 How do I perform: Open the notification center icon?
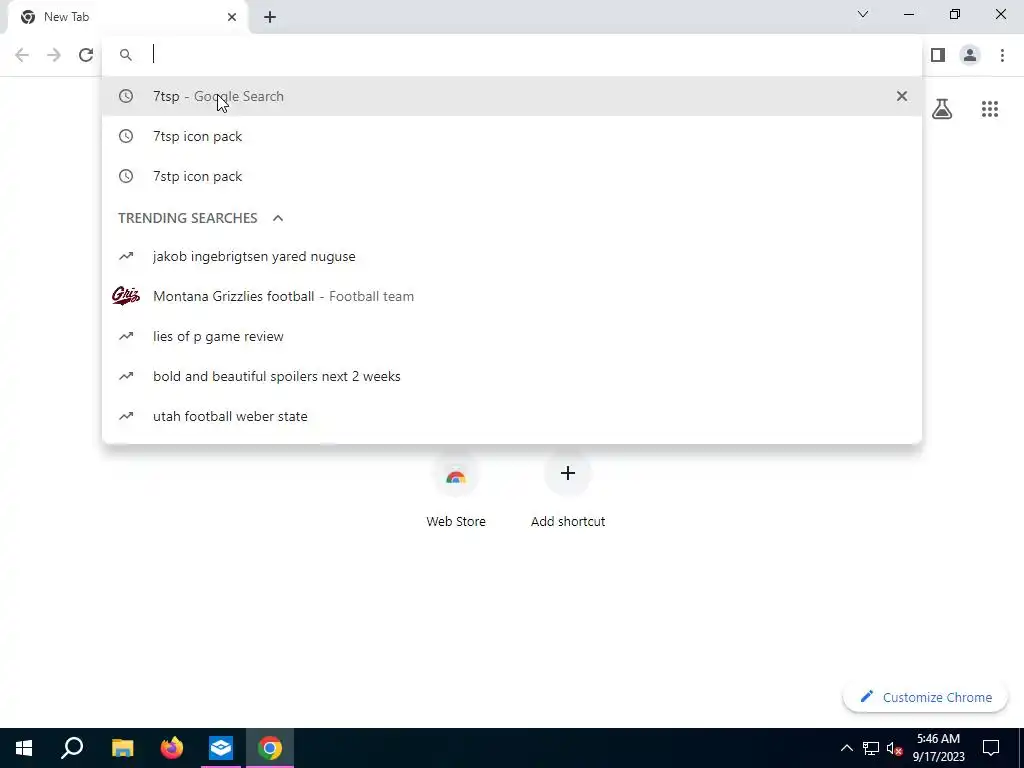[x=991, y=748]
